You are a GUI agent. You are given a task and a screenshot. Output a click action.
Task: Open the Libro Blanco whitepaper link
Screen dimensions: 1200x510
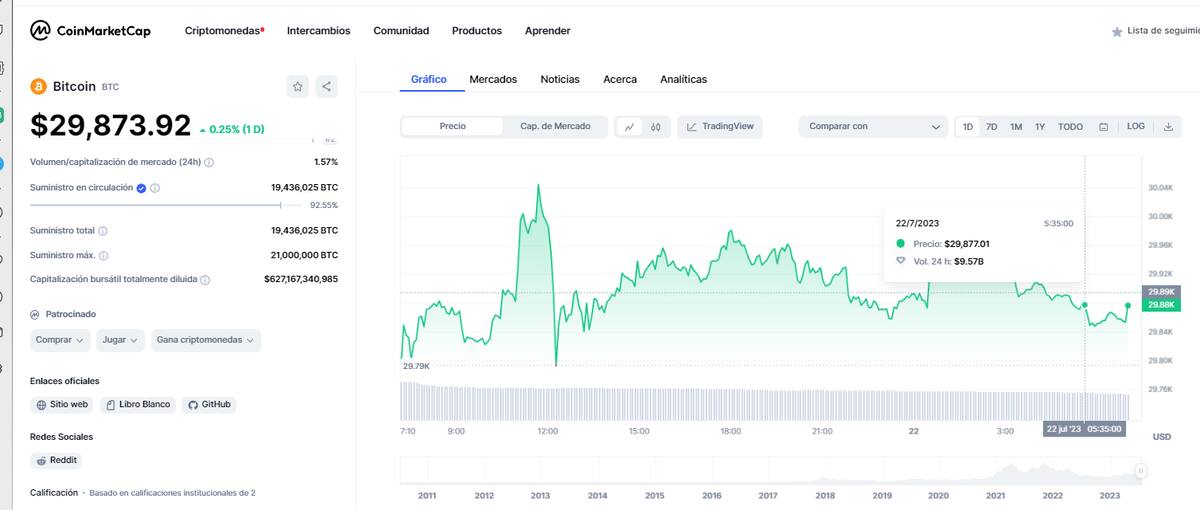138,405
